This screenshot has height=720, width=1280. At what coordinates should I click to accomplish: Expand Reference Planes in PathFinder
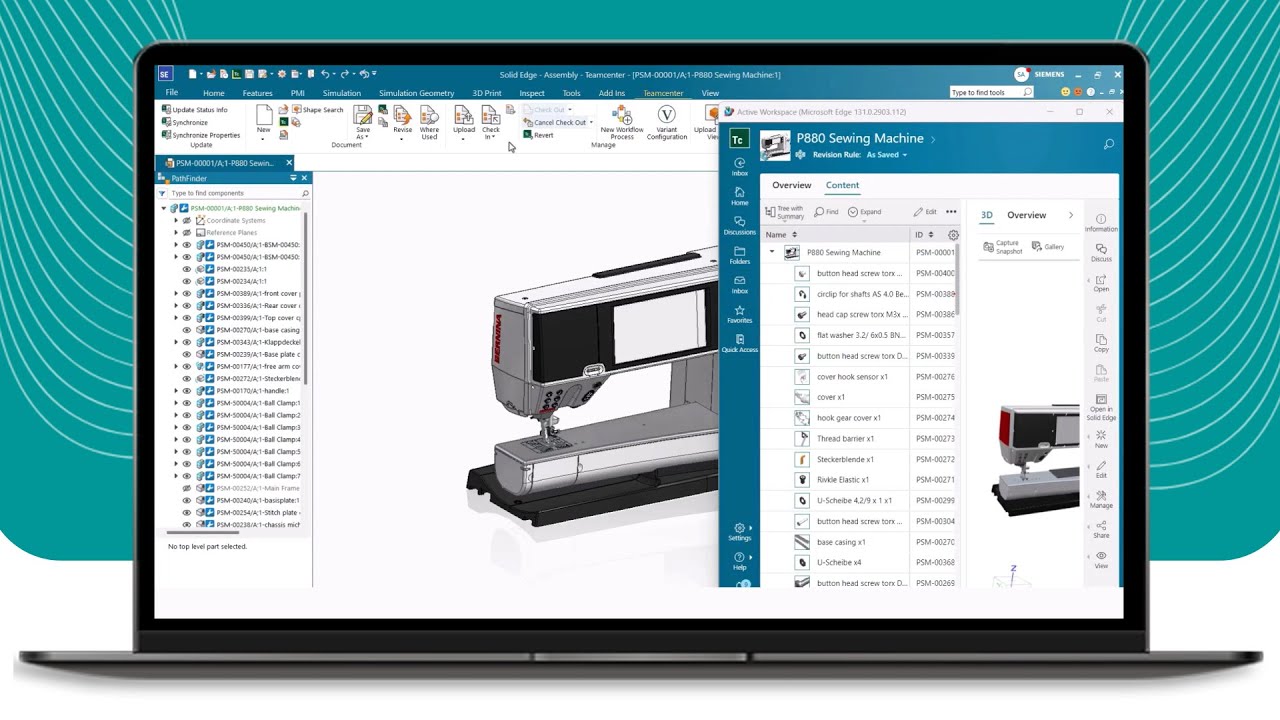tap(176, 232)
